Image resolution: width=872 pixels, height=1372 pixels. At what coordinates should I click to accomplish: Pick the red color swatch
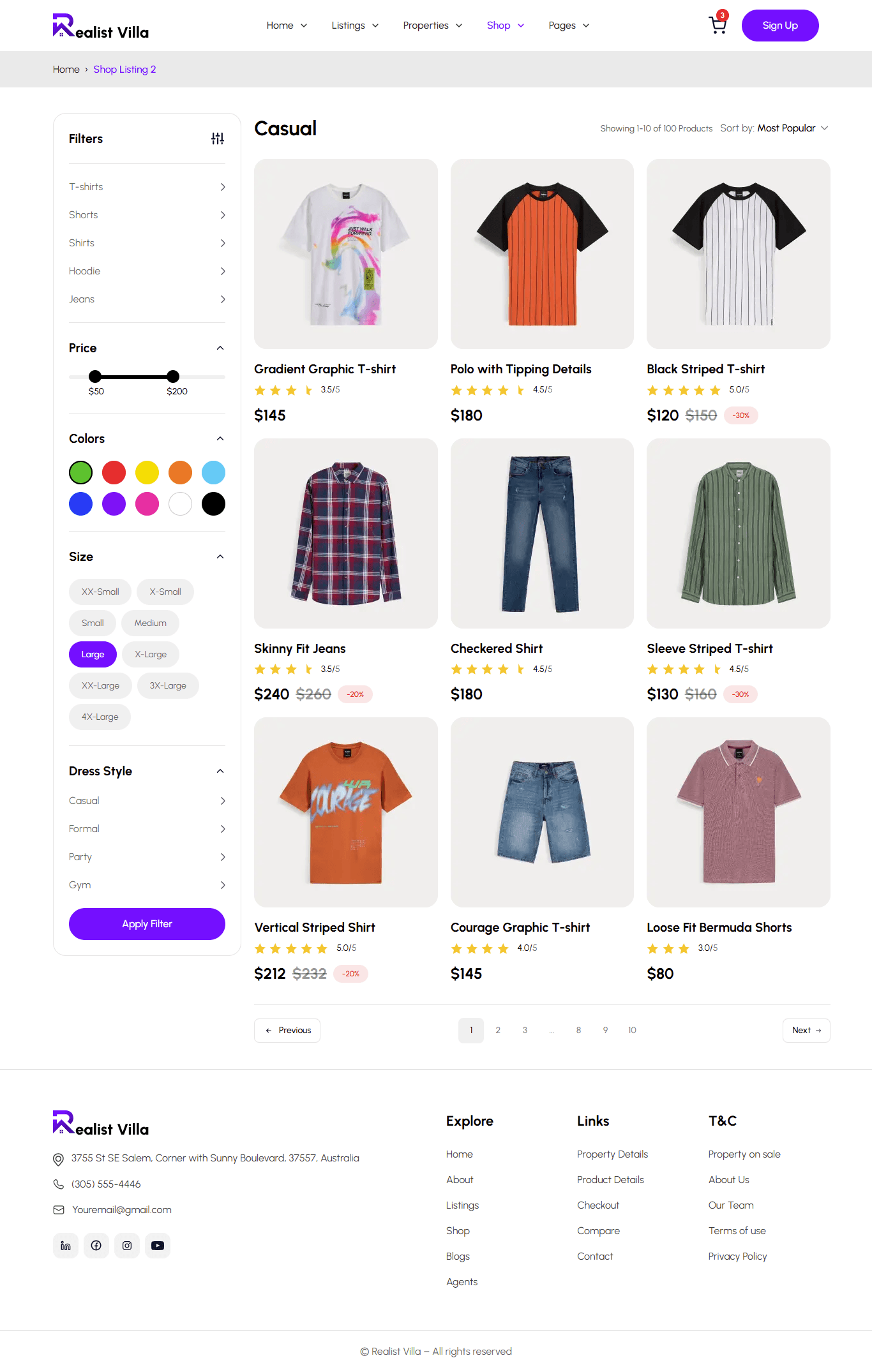(114, 473)
